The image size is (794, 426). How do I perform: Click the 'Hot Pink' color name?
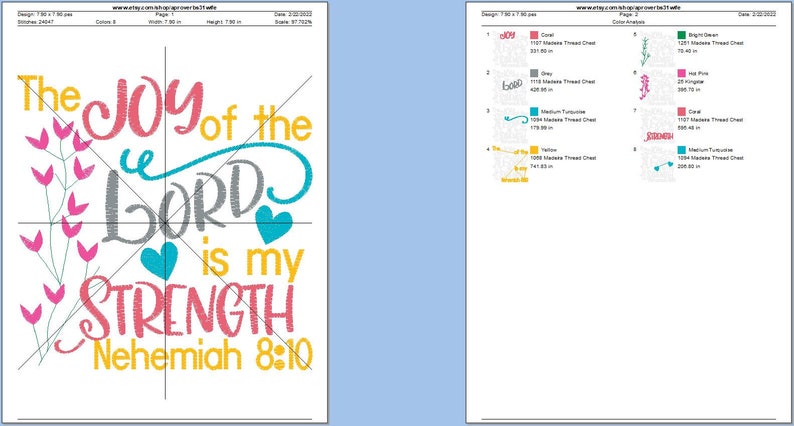[x=698, y=73]
